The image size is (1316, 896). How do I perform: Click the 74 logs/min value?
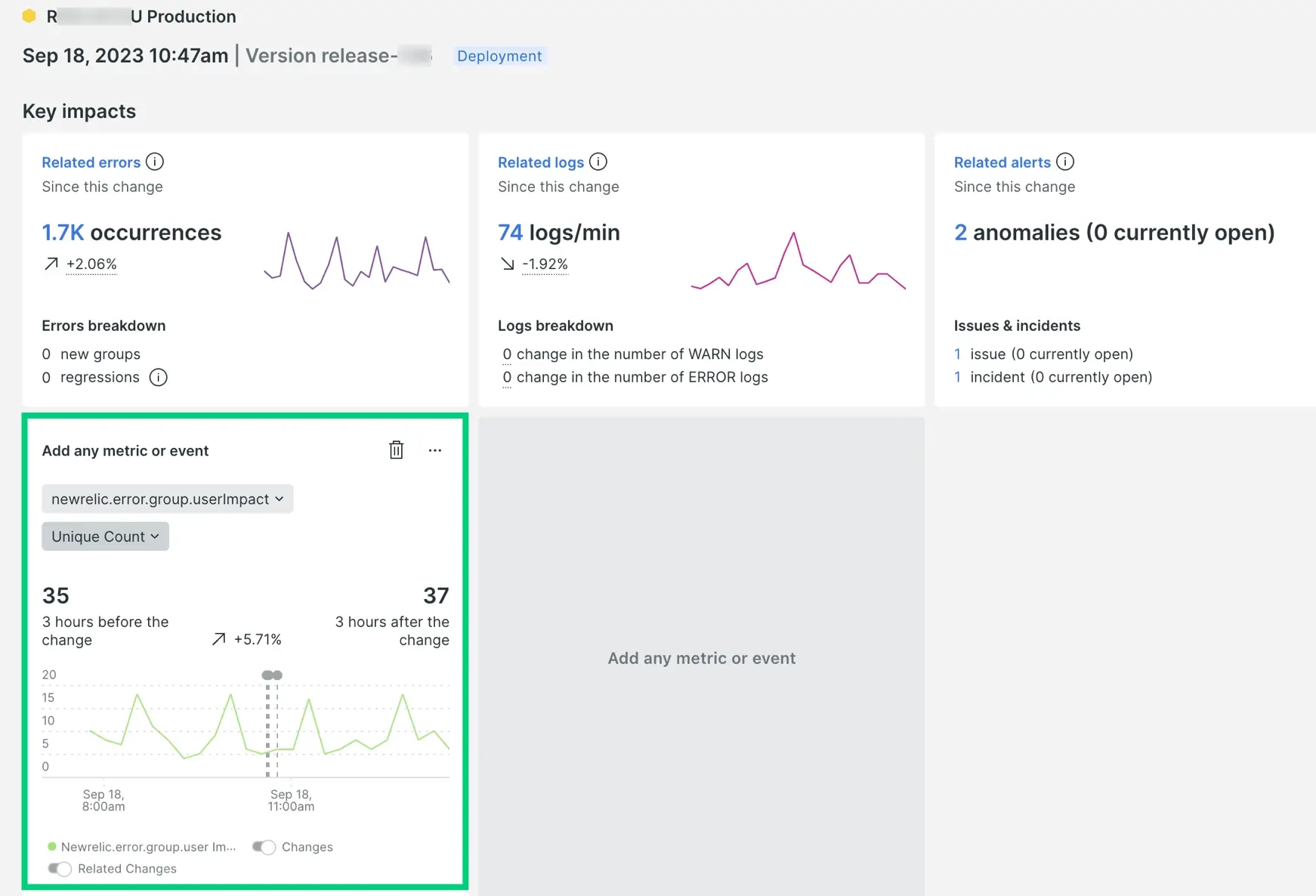coord(559,232)
